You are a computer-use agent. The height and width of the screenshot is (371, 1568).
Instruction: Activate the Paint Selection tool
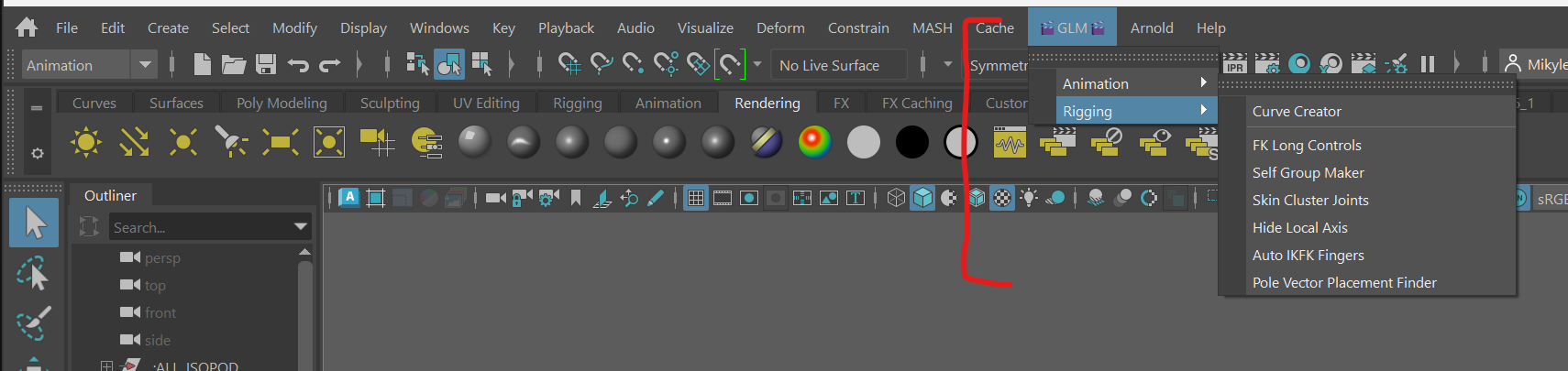point(33,322)
